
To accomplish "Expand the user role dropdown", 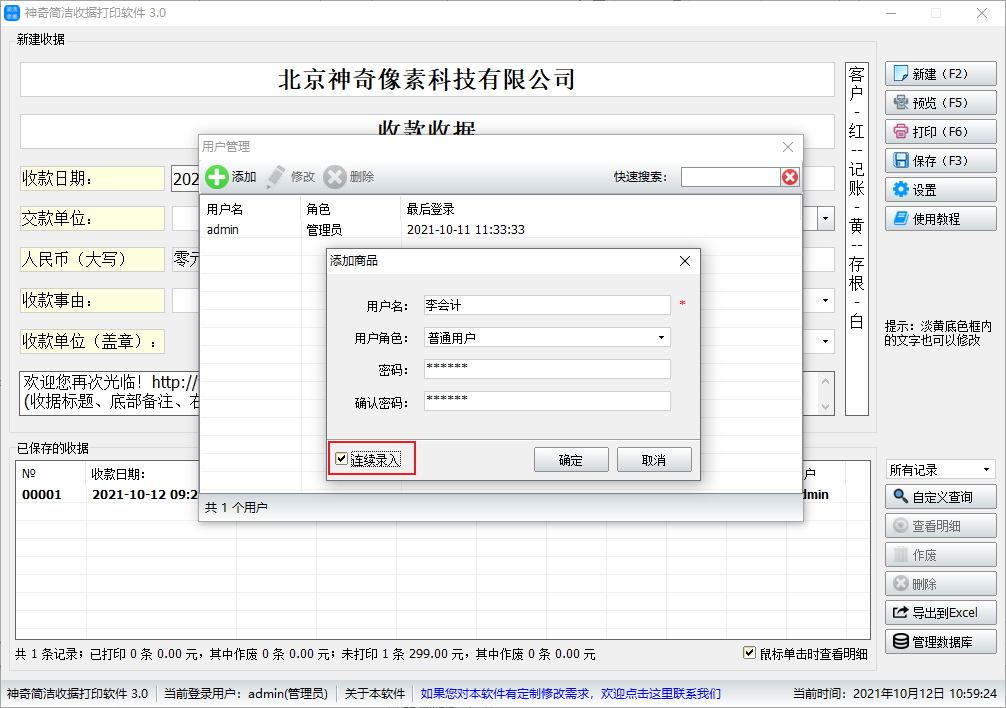I will tap(661, 338).
